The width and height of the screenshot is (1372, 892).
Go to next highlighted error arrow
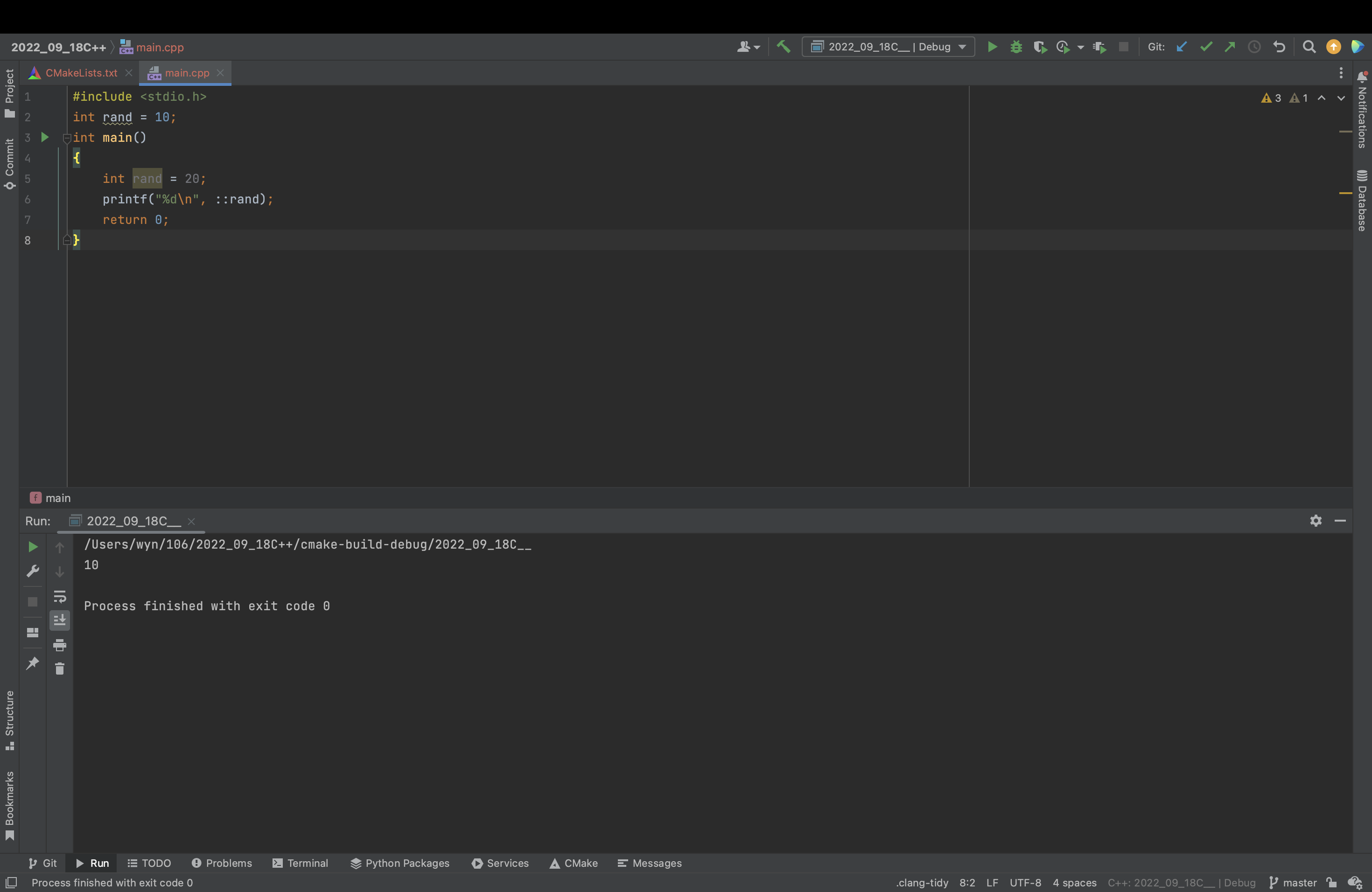click(1342, 98)
